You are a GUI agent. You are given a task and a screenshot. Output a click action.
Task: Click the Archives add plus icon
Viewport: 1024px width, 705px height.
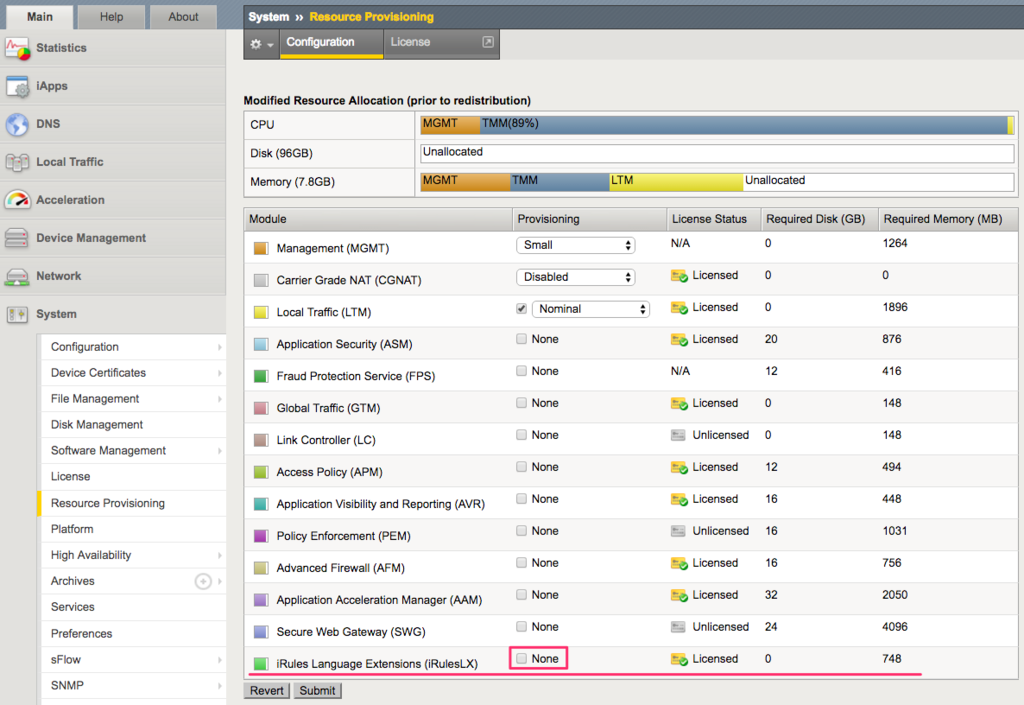click(203, 581)
